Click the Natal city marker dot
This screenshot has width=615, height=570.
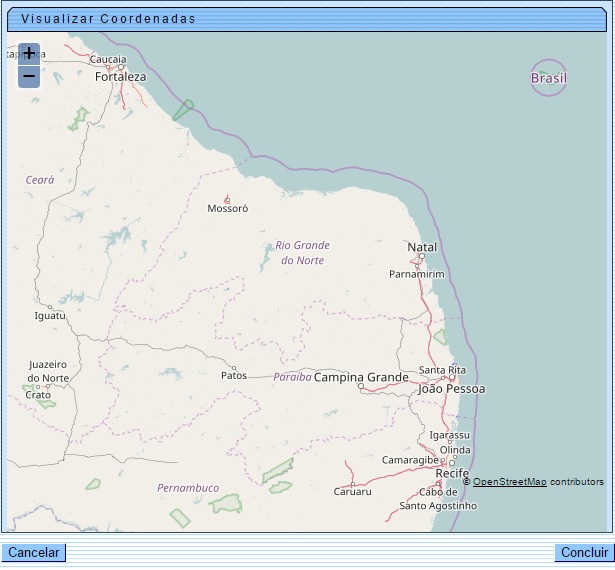tap(422, 257)
